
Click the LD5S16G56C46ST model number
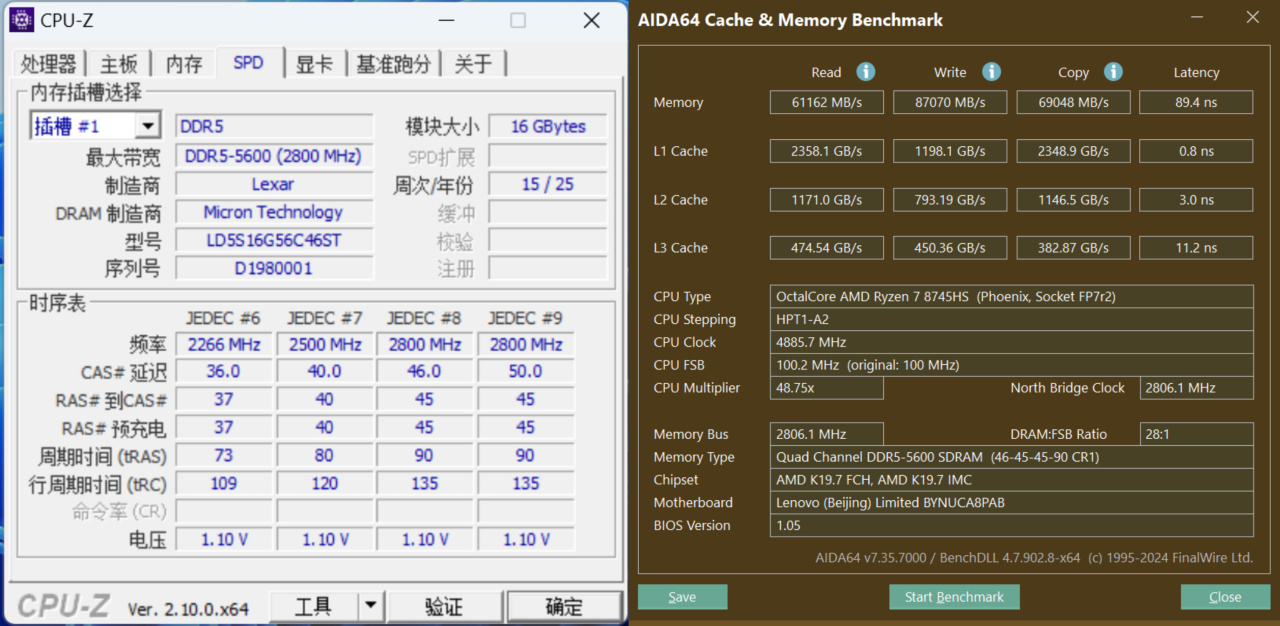(274, 240)
